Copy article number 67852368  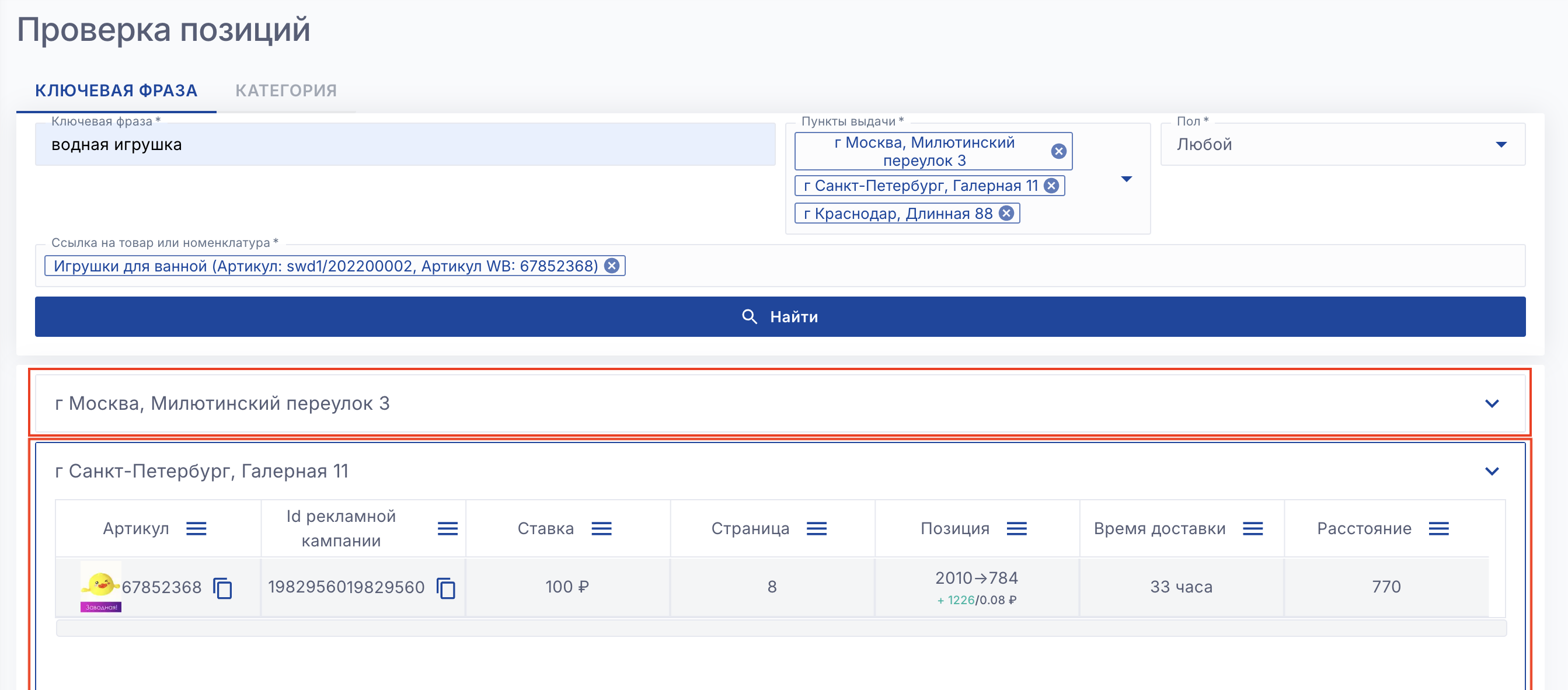(223, 588)
